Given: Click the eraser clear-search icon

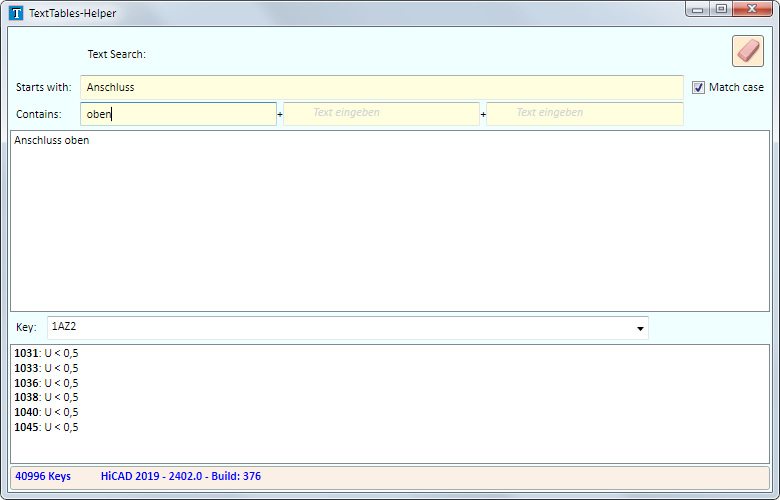Looking at the screenshot, I should (748, 51).
